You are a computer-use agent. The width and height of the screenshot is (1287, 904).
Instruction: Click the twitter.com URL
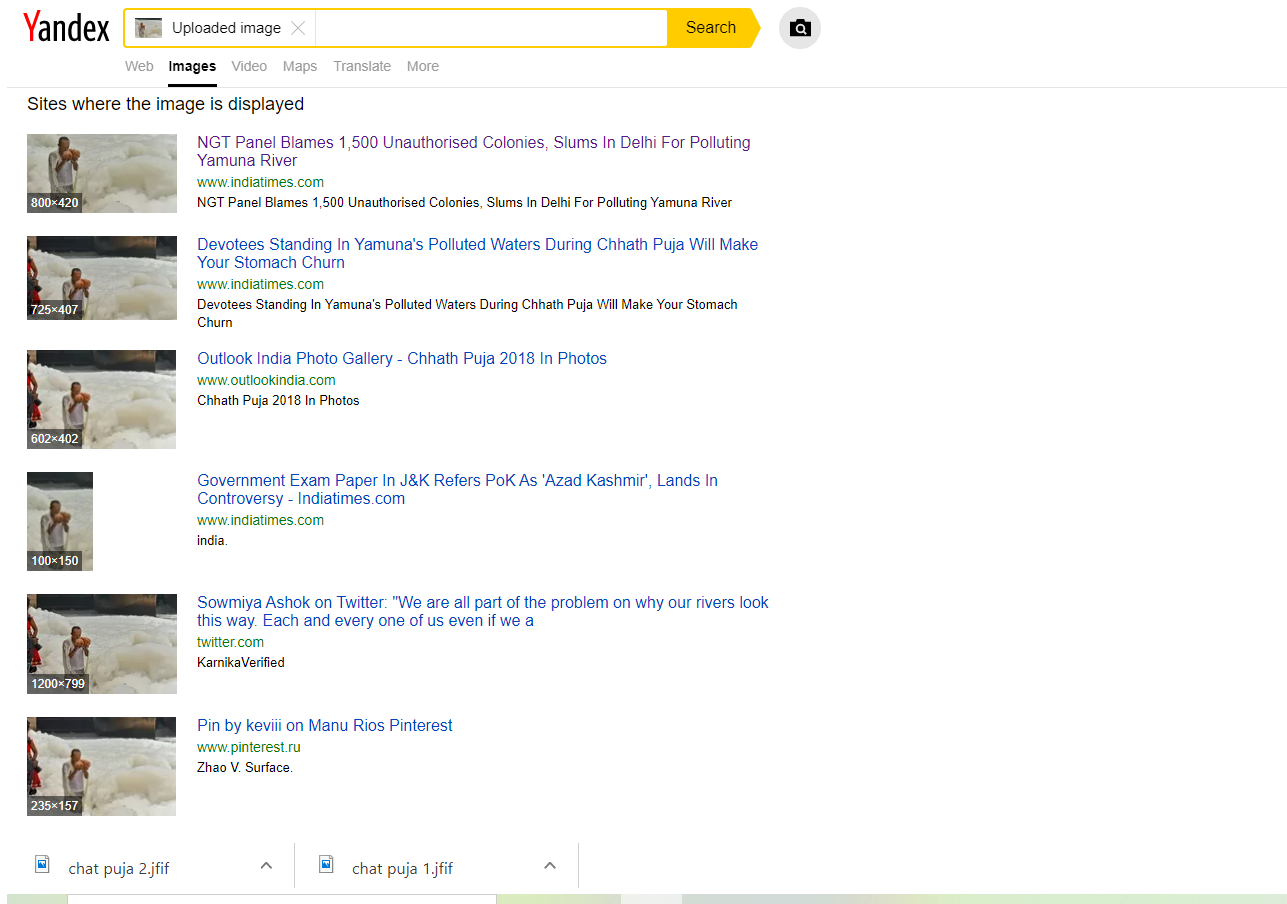click(x=230, y=642)
